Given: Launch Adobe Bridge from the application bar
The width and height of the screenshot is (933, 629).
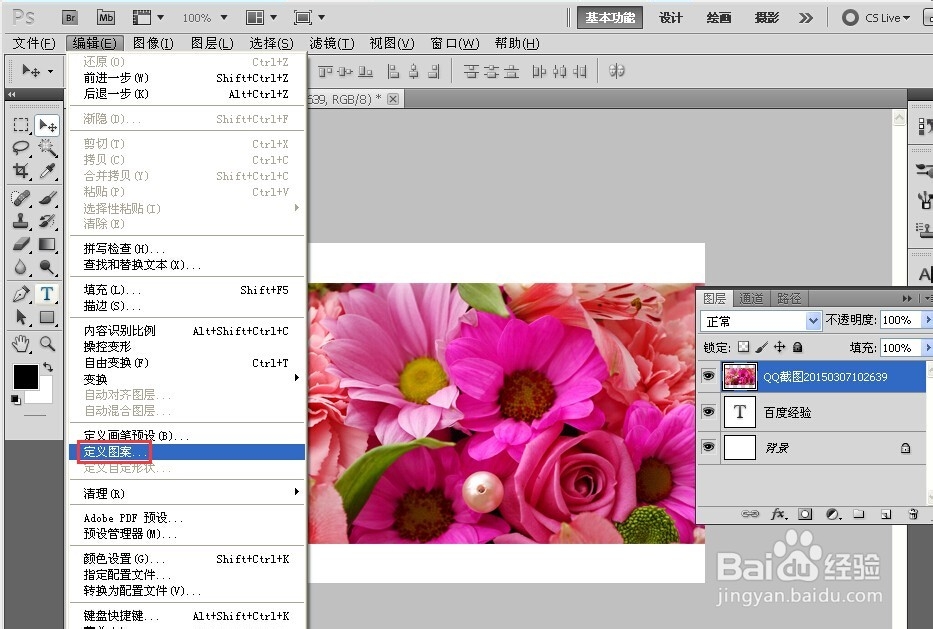Looking at the screenshot, I should coord(70,17).
